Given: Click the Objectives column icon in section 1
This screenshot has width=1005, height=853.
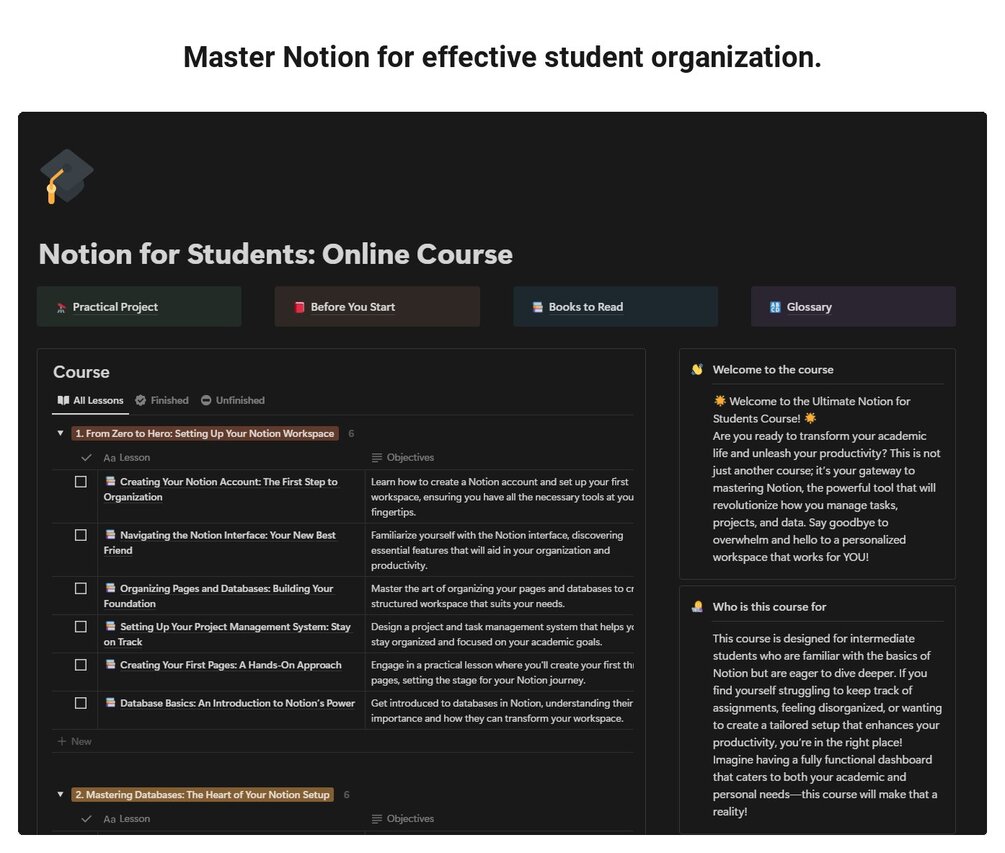Looking at the screenshot, I should [x=377, y=458].
